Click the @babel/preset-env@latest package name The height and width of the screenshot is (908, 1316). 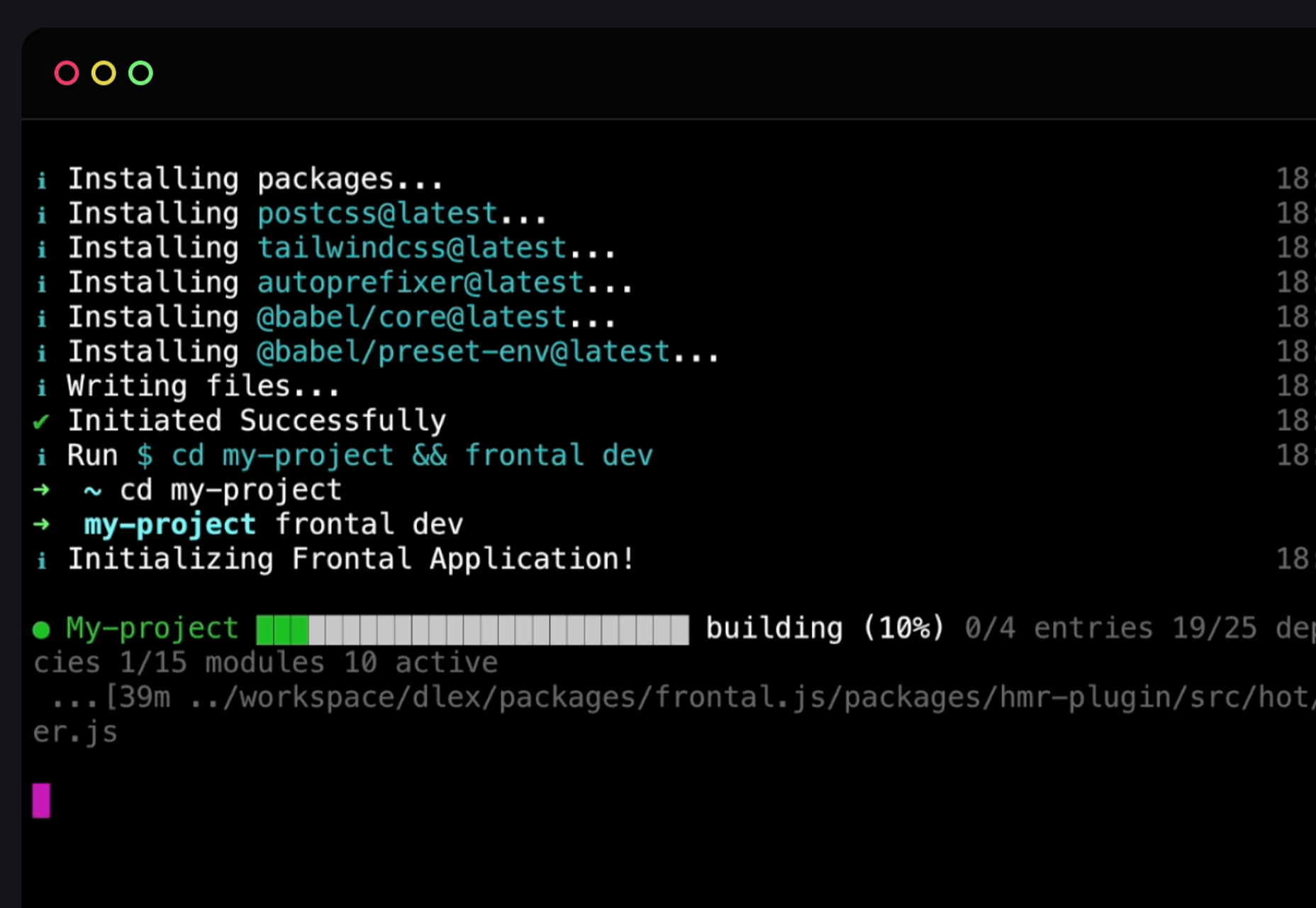[463, 352]
